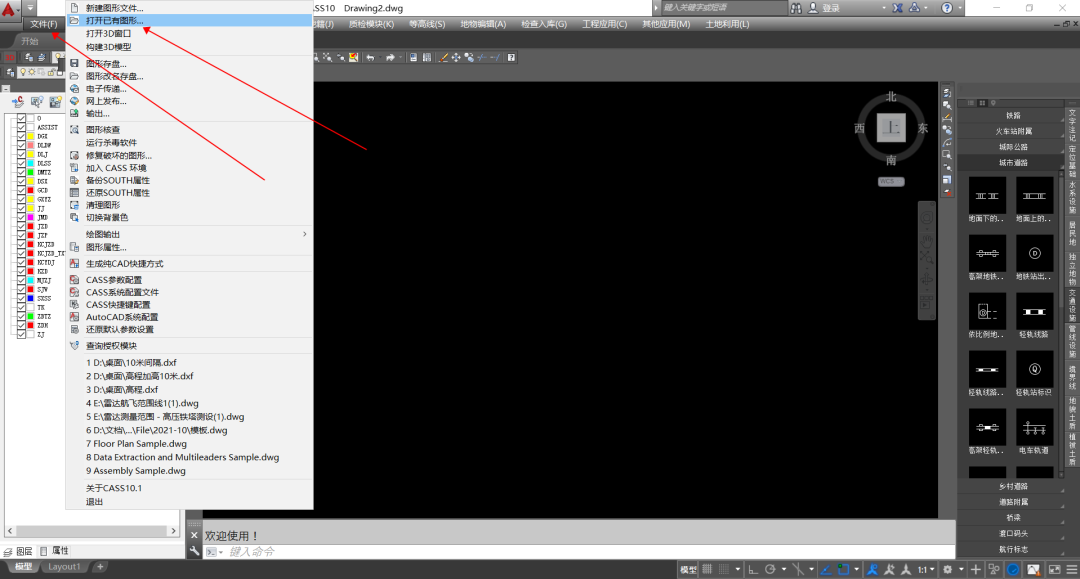Toggle the GCD layer checkbox
The height and width of the screenshot is (579, 1080).
(x=21, y=190)
